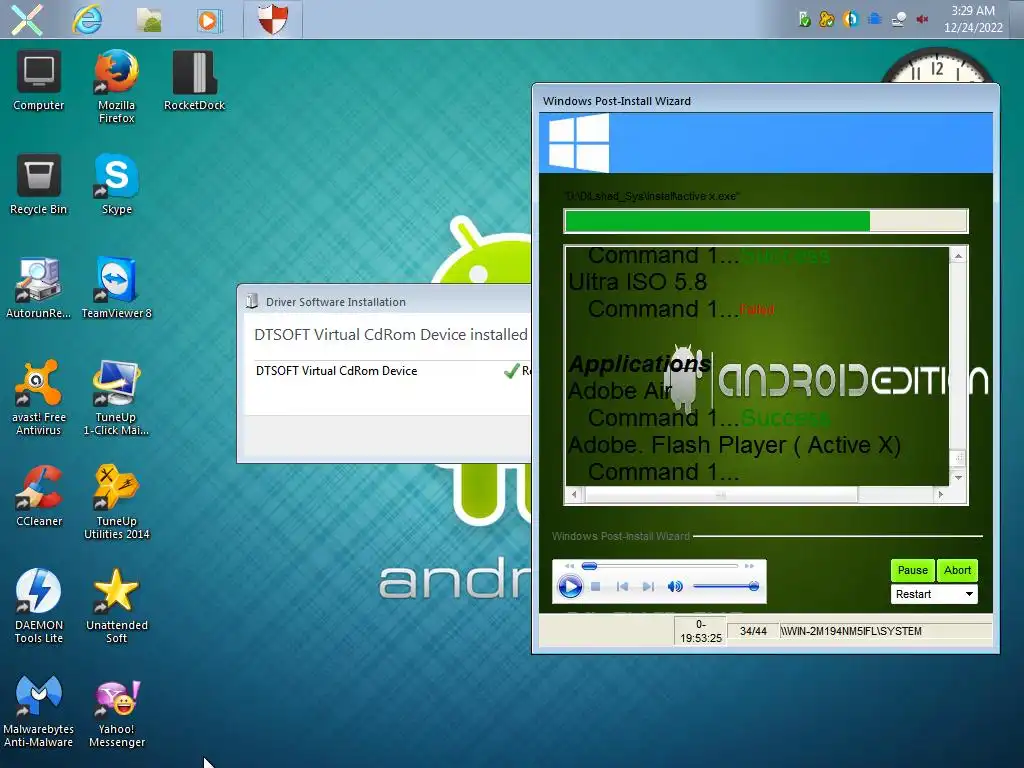Click the right arrow of horizontal log scrollbar
Screen dimensions: 1024x768
(940, 495)
